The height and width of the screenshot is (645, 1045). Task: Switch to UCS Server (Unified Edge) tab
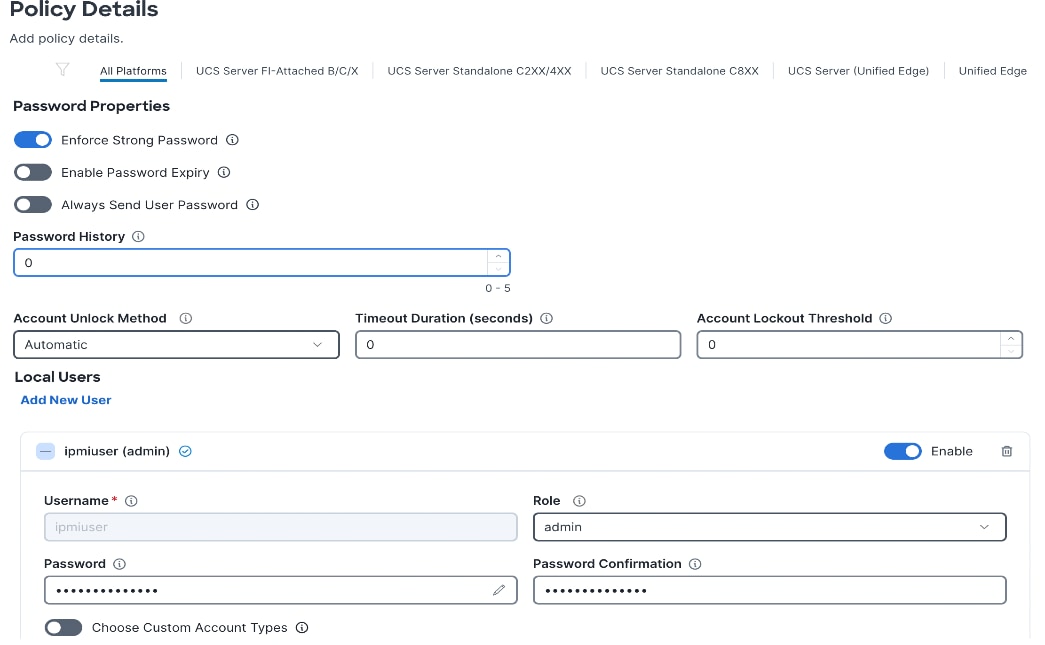pos(858,71)
